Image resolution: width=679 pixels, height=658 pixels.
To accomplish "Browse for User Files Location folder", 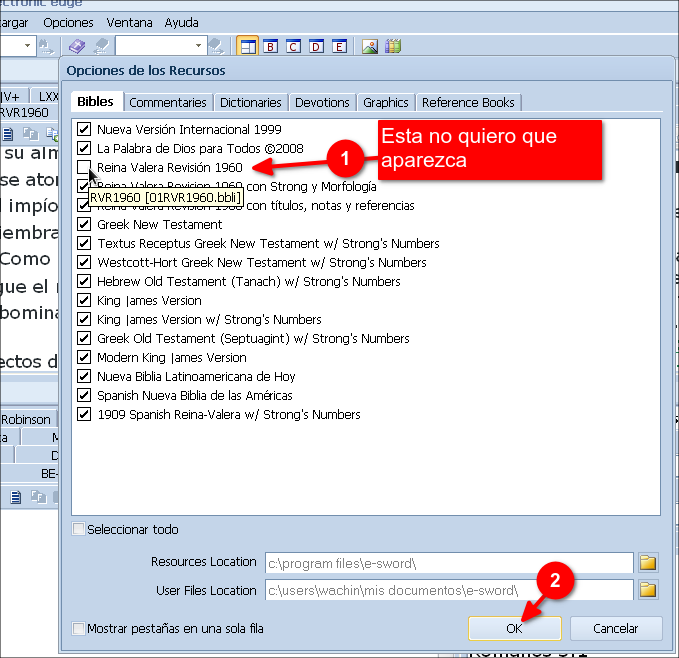I will [648, 590].
